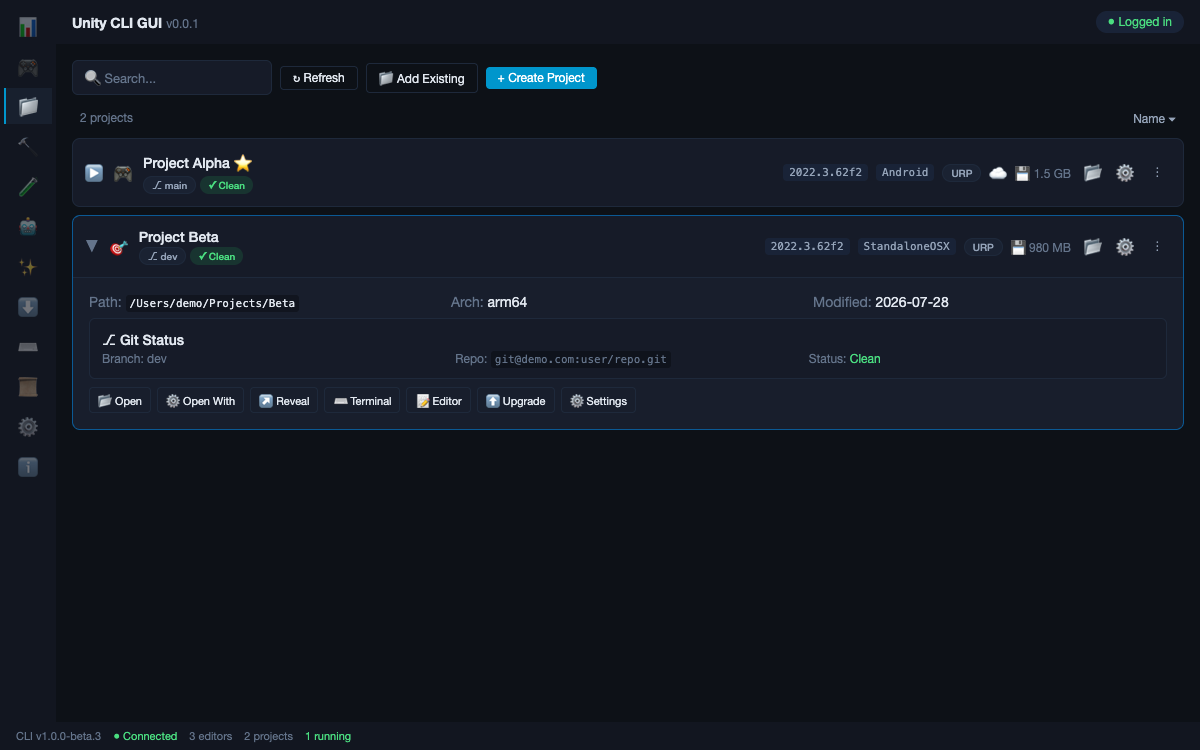The width and height of the screenshot is (1200, 750).
Task: Click the Android platform tag
Action: (905, 172)
